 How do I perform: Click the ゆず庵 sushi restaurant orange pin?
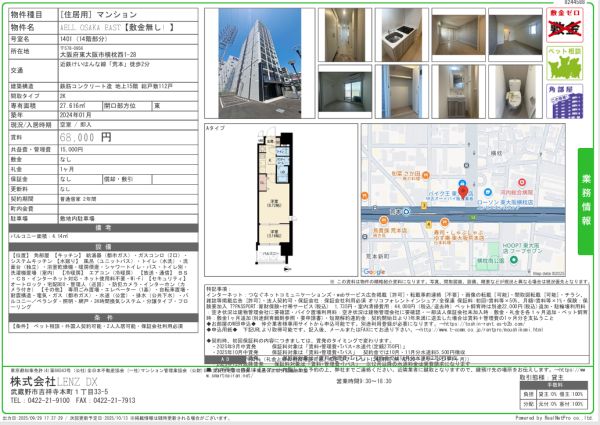444,222
